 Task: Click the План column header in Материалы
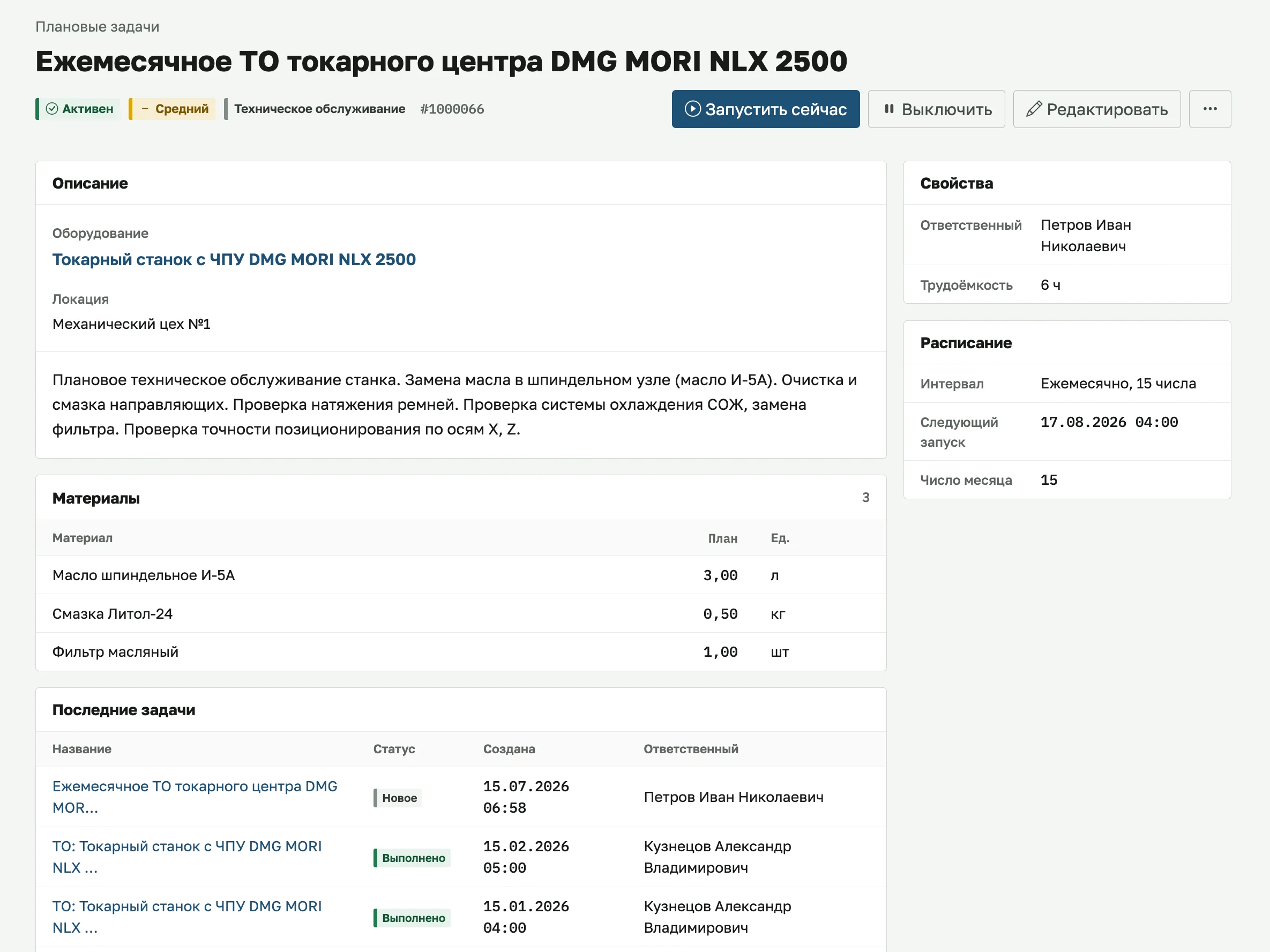pos(722,538)
